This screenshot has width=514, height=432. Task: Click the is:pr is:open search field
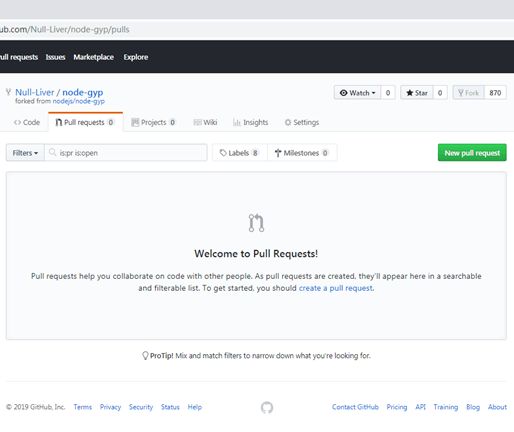[126, 153]
